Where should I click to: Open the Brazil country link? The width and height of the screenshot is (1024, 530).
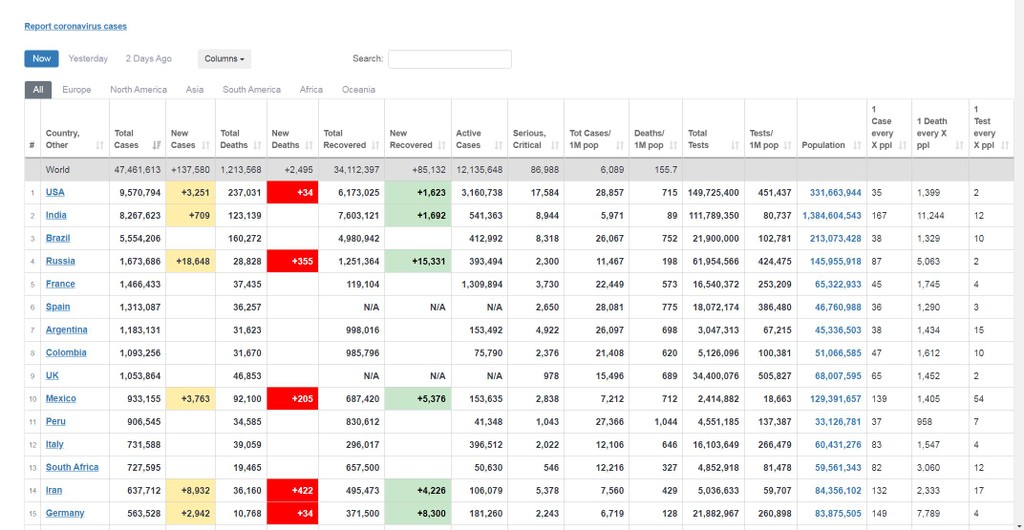58,238
